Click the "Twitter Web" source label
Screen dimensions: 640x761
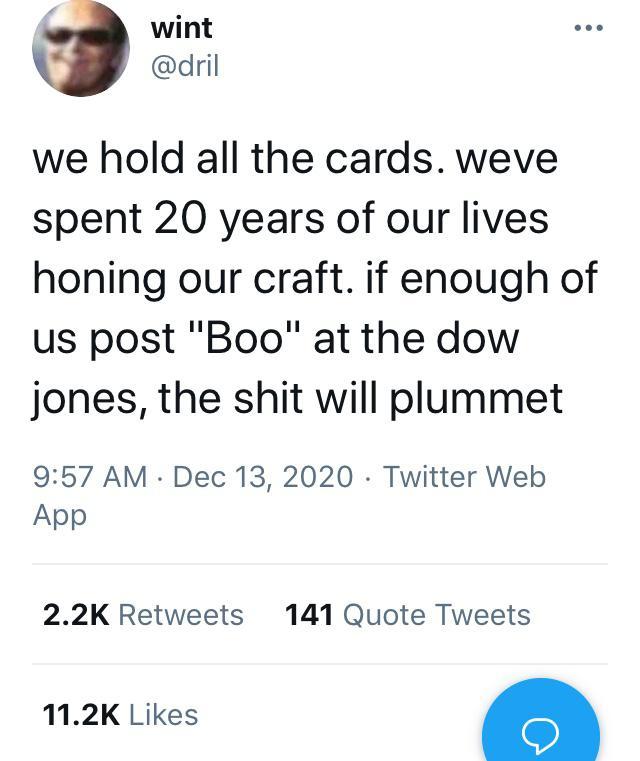(464, 476)
